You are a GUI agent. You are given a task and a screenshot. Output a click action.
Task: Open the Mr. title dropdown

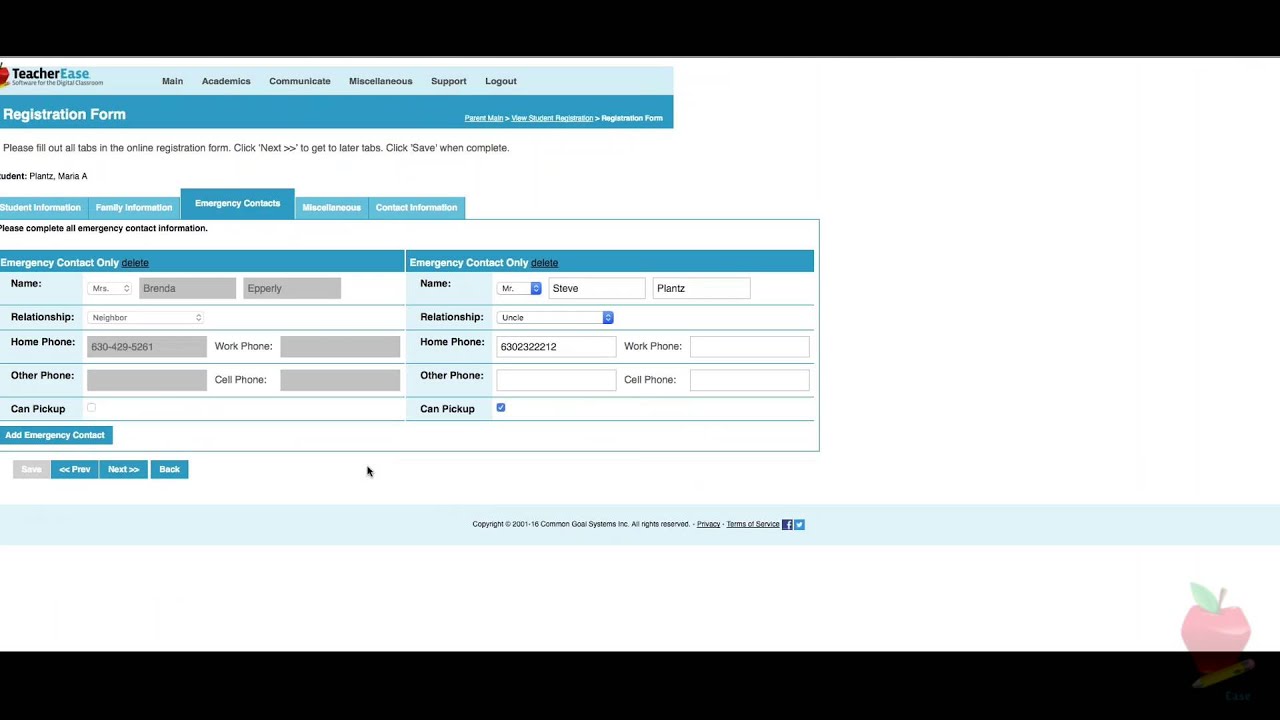coord(519,288)
